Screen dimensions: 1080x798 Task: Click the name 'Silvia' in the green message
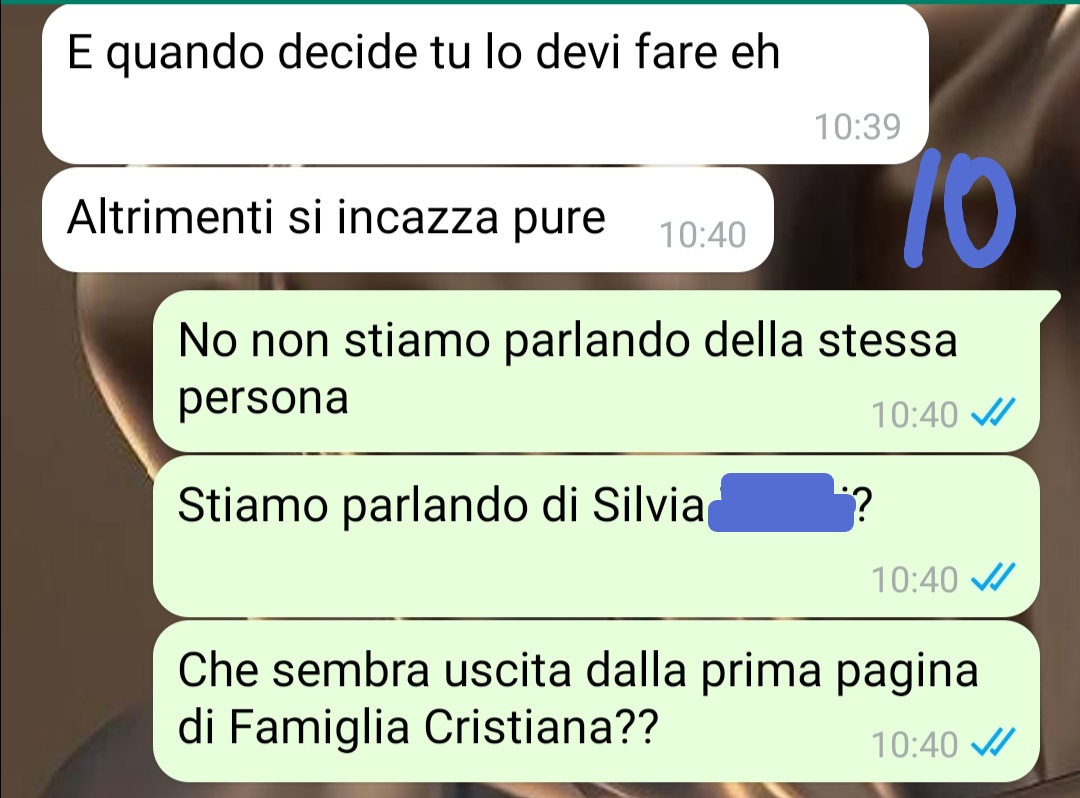[x=647, y=505]
